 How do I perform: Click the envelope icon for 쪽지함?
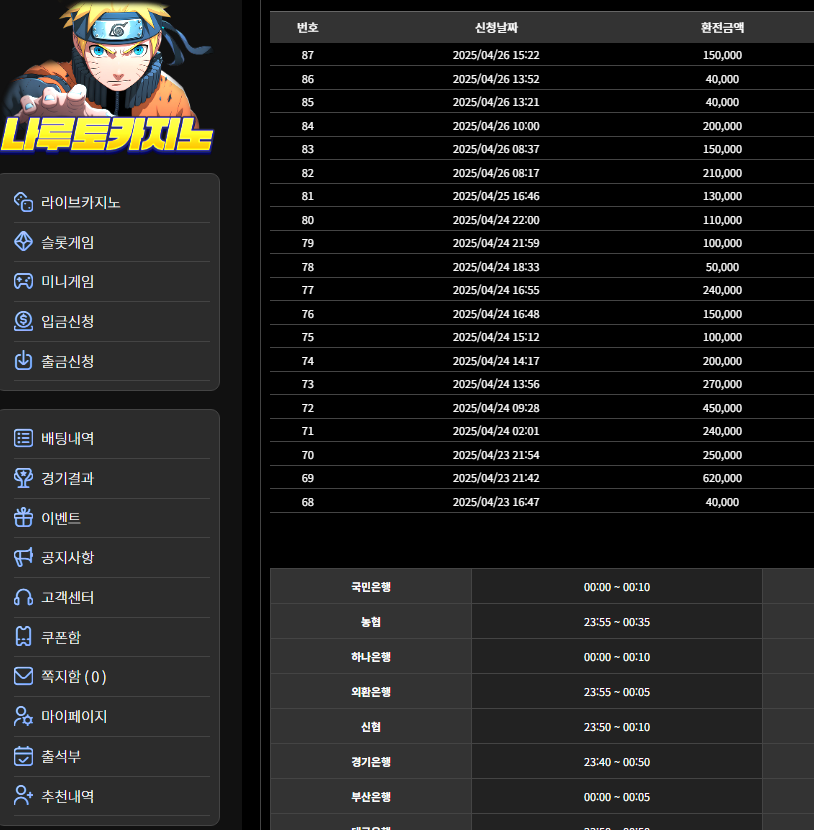24,676
